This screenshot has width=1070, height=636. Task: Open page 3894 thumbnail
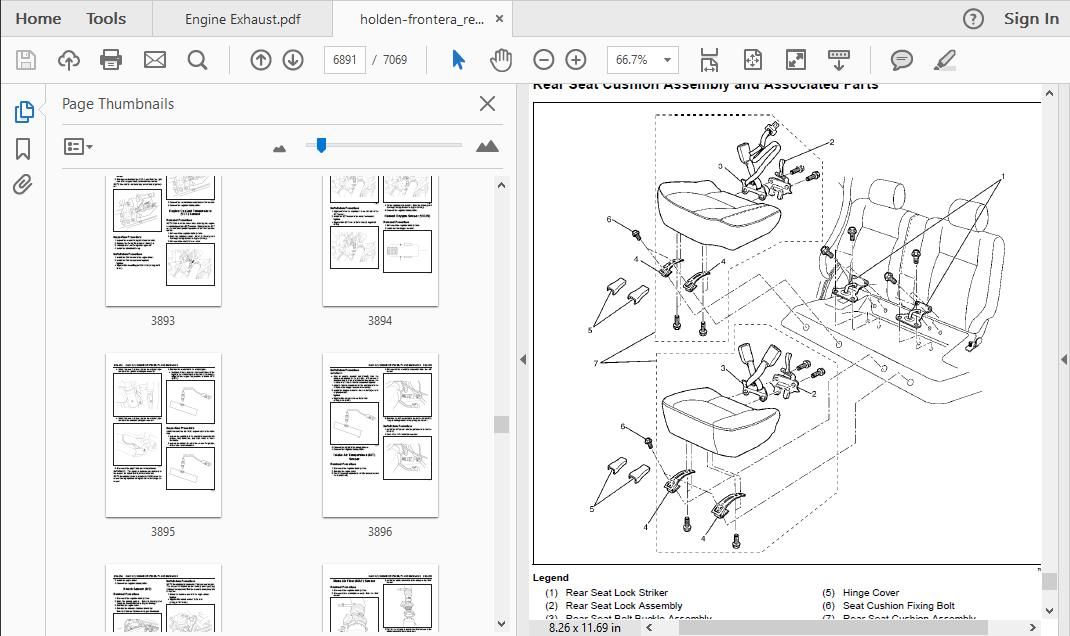click(380, 241)
